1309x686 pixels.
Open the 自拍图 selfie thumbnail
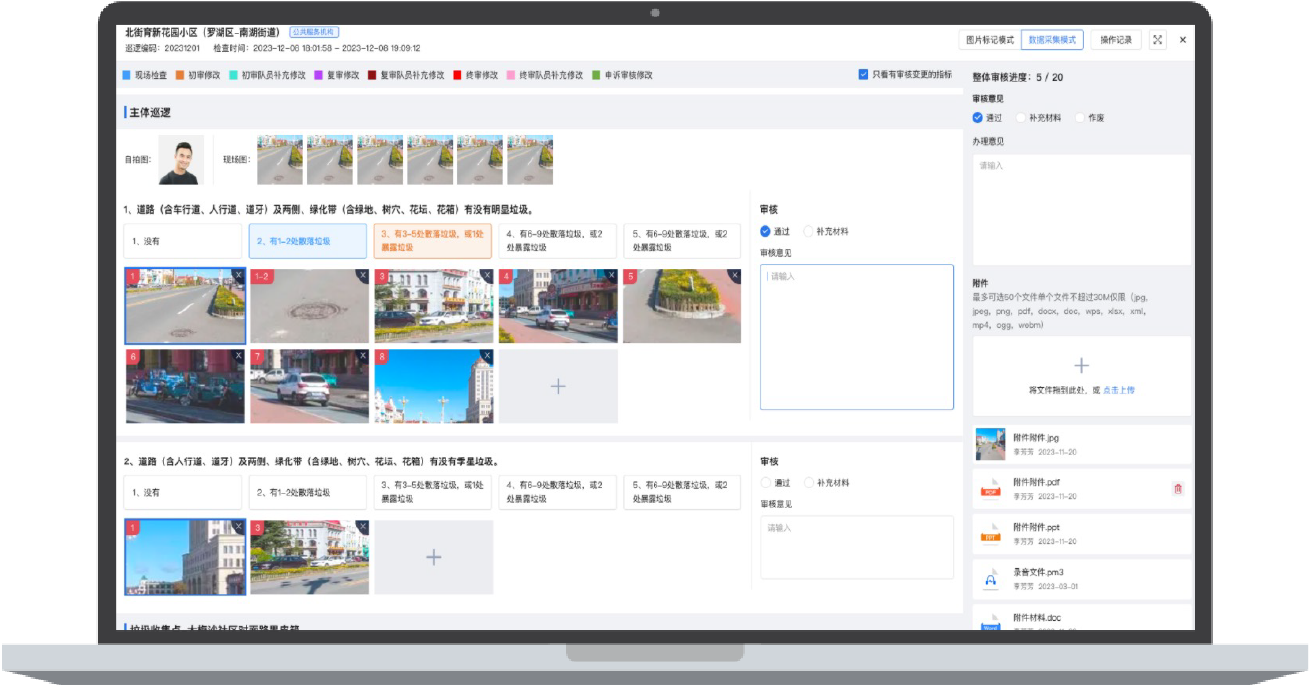[181, 160]
